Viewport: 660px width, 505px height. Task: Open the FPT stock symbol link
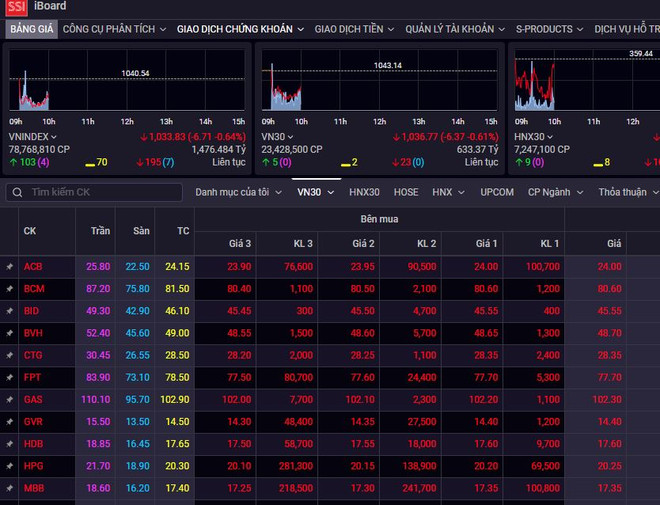pyautogui.click(x=33, y=377)
